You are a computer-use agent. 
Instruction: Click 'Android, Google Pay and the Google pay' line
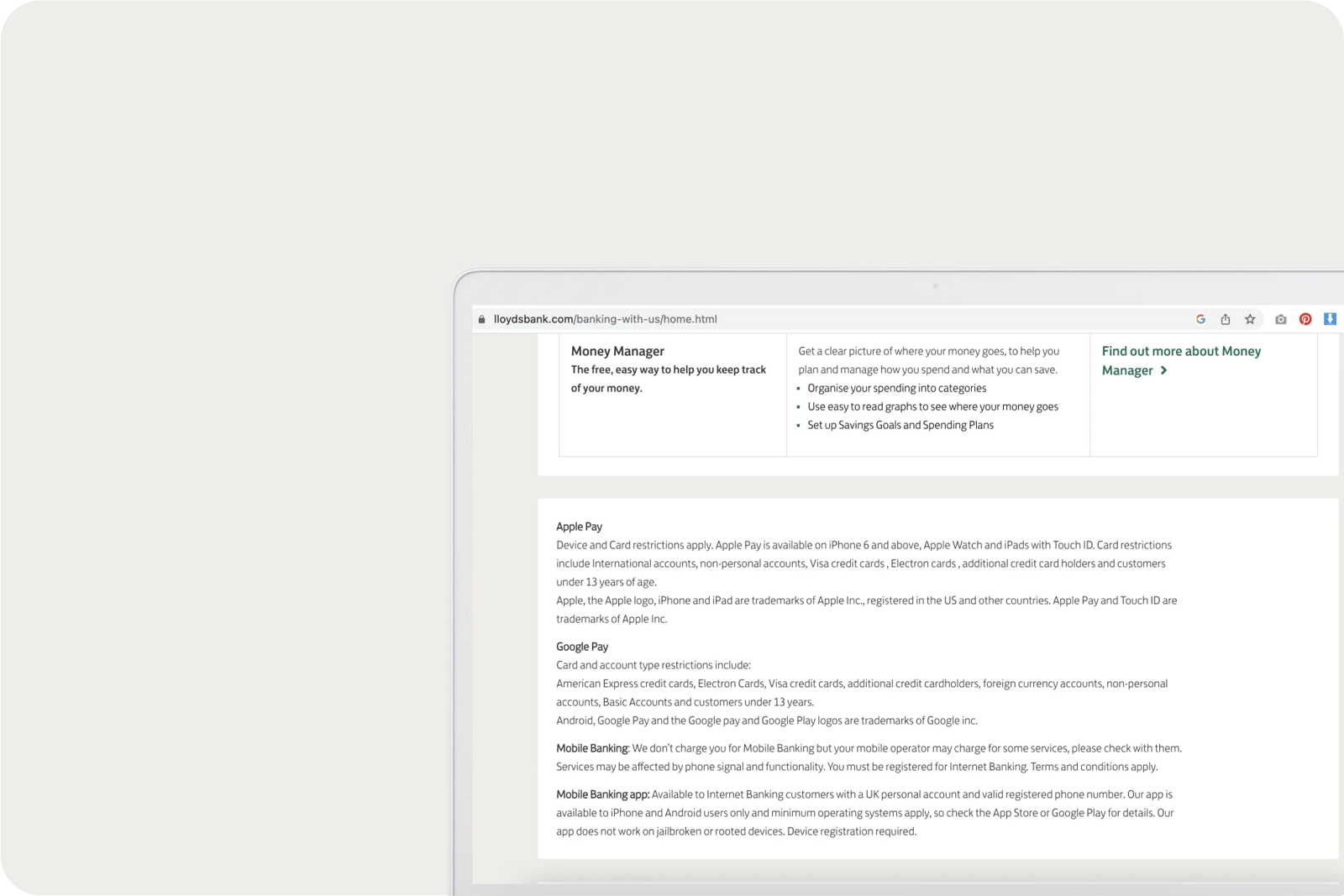point(766,720)
